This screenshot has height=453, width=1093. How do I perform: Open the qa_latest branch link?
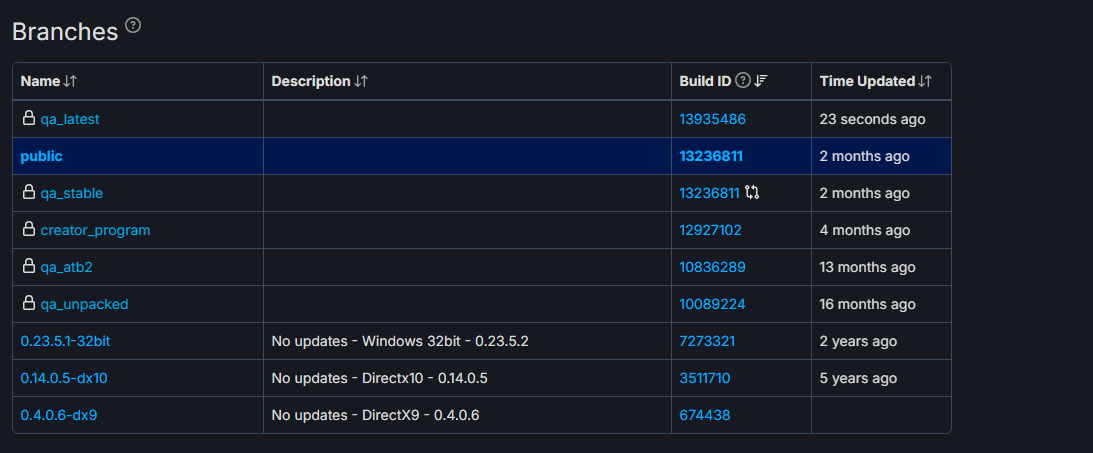70,119
